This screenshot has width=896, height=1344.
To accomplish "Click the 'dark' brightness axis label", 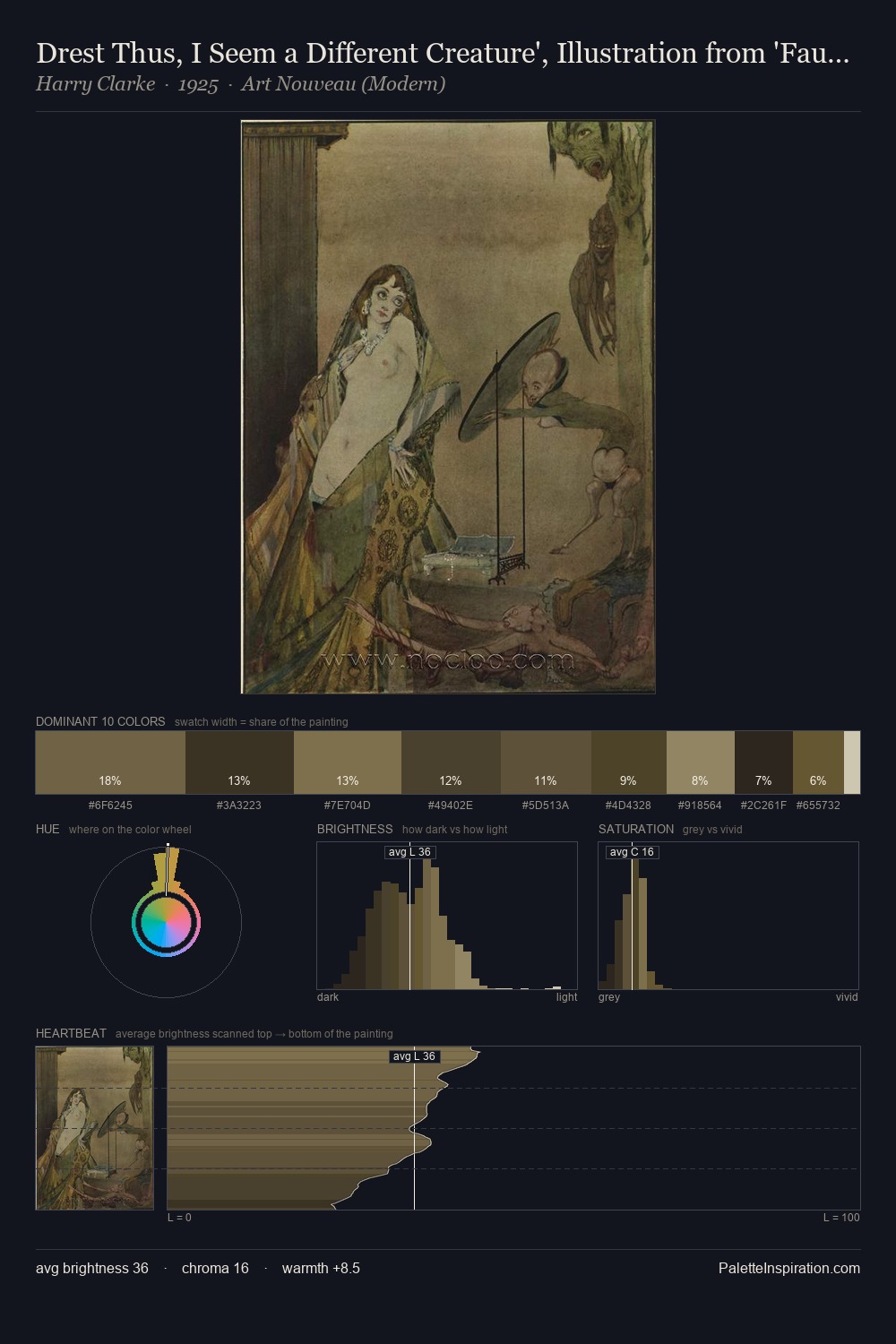I will tap(328, 997).
